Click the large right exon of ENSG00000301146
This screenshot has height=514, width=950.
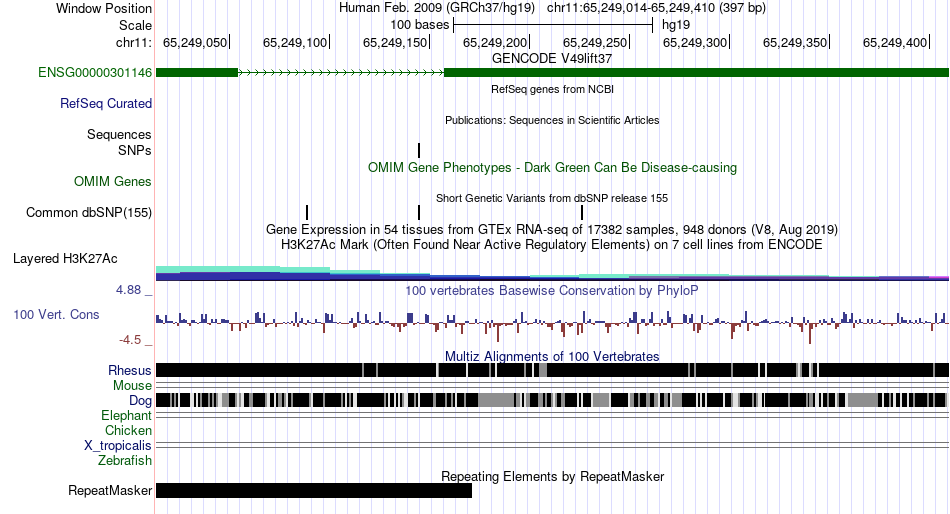[696, 73]
